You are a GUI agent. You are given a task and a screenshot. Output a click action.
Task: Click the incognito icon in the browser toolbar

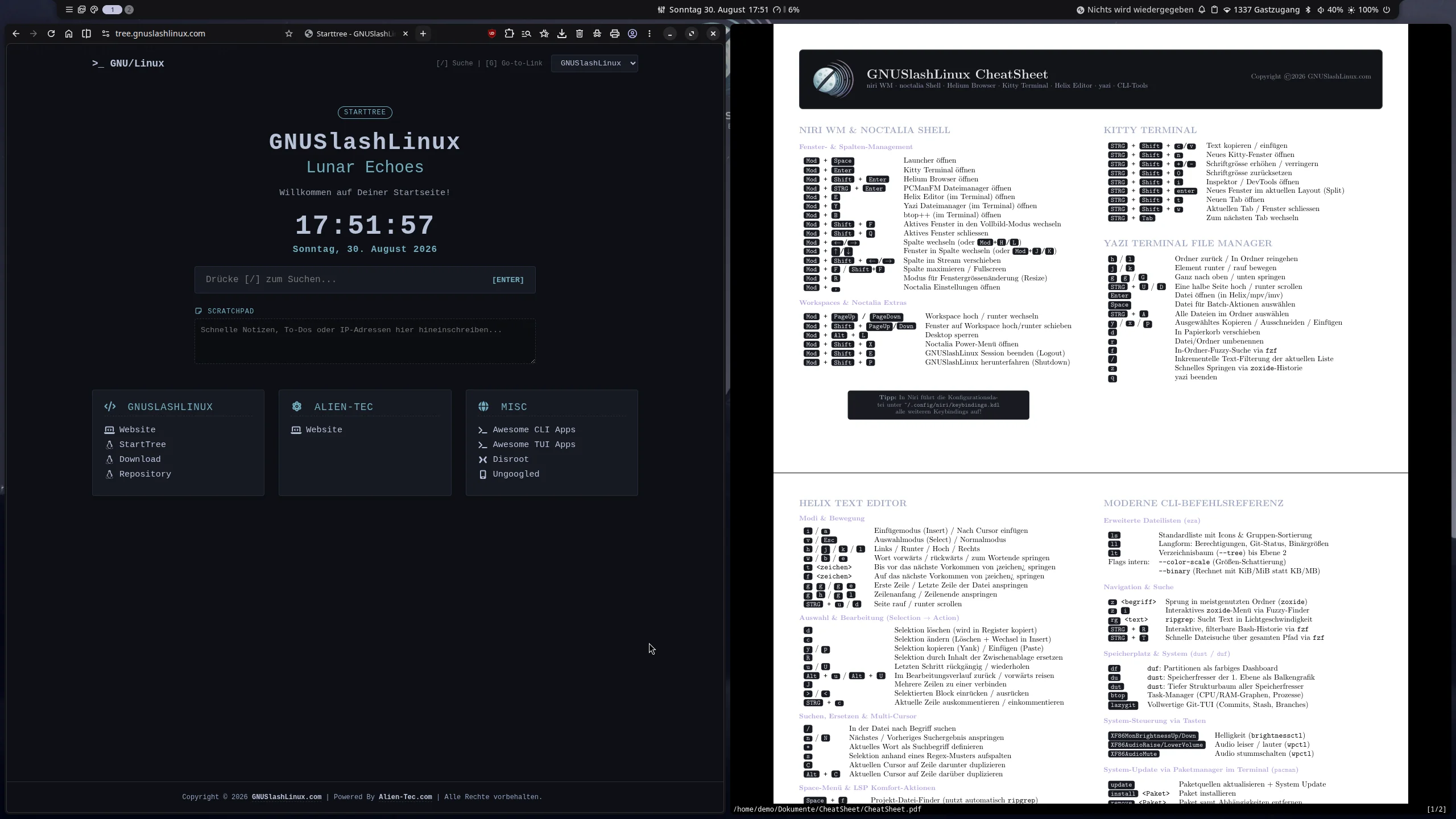pos(597,34)
